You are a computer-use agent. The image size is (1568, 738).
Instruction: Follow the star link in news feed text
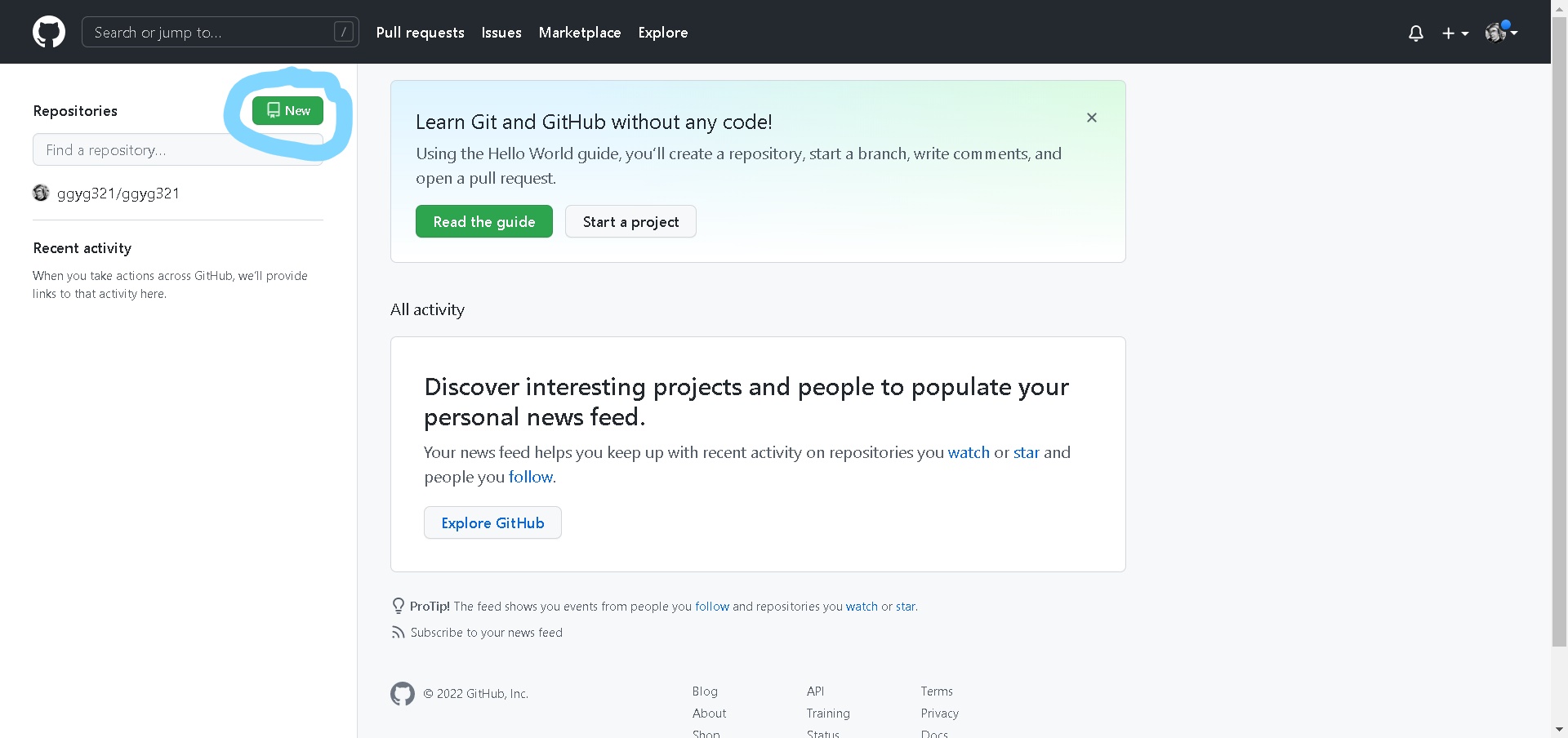point(1027,452)
